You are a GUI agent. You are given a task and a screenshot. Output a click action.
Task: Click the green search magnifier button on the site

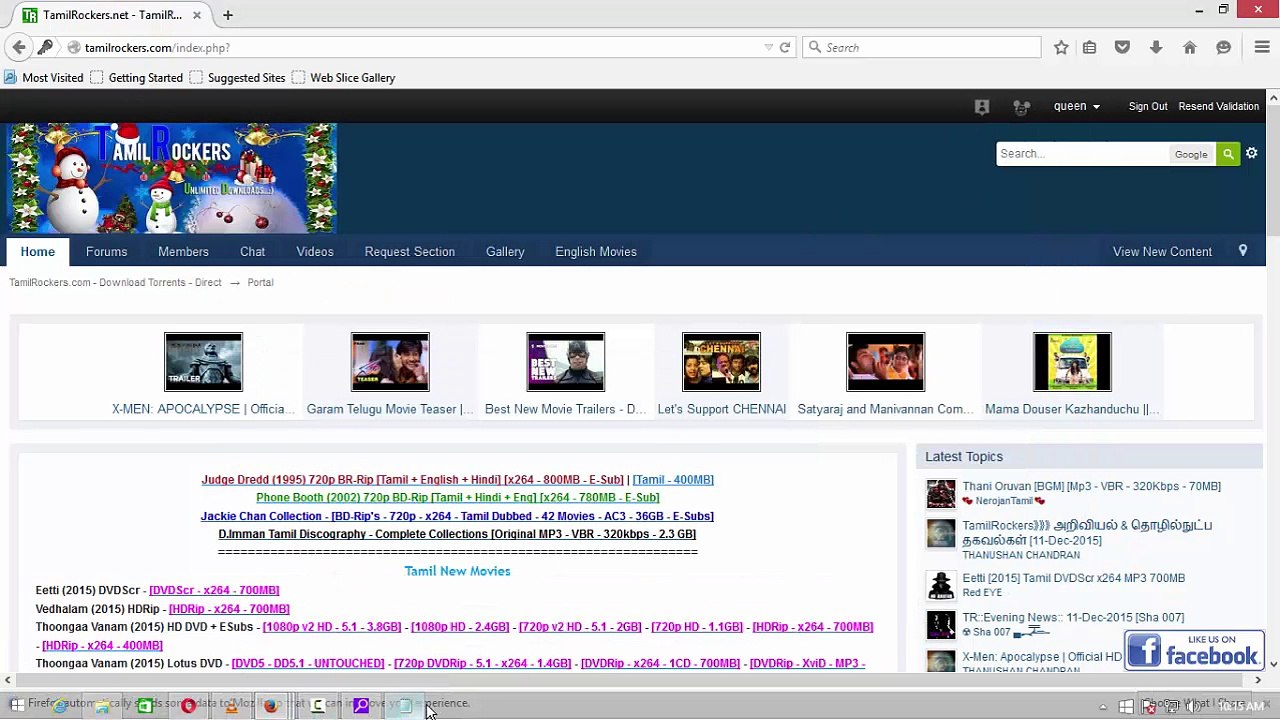[x=1228, y=154]
